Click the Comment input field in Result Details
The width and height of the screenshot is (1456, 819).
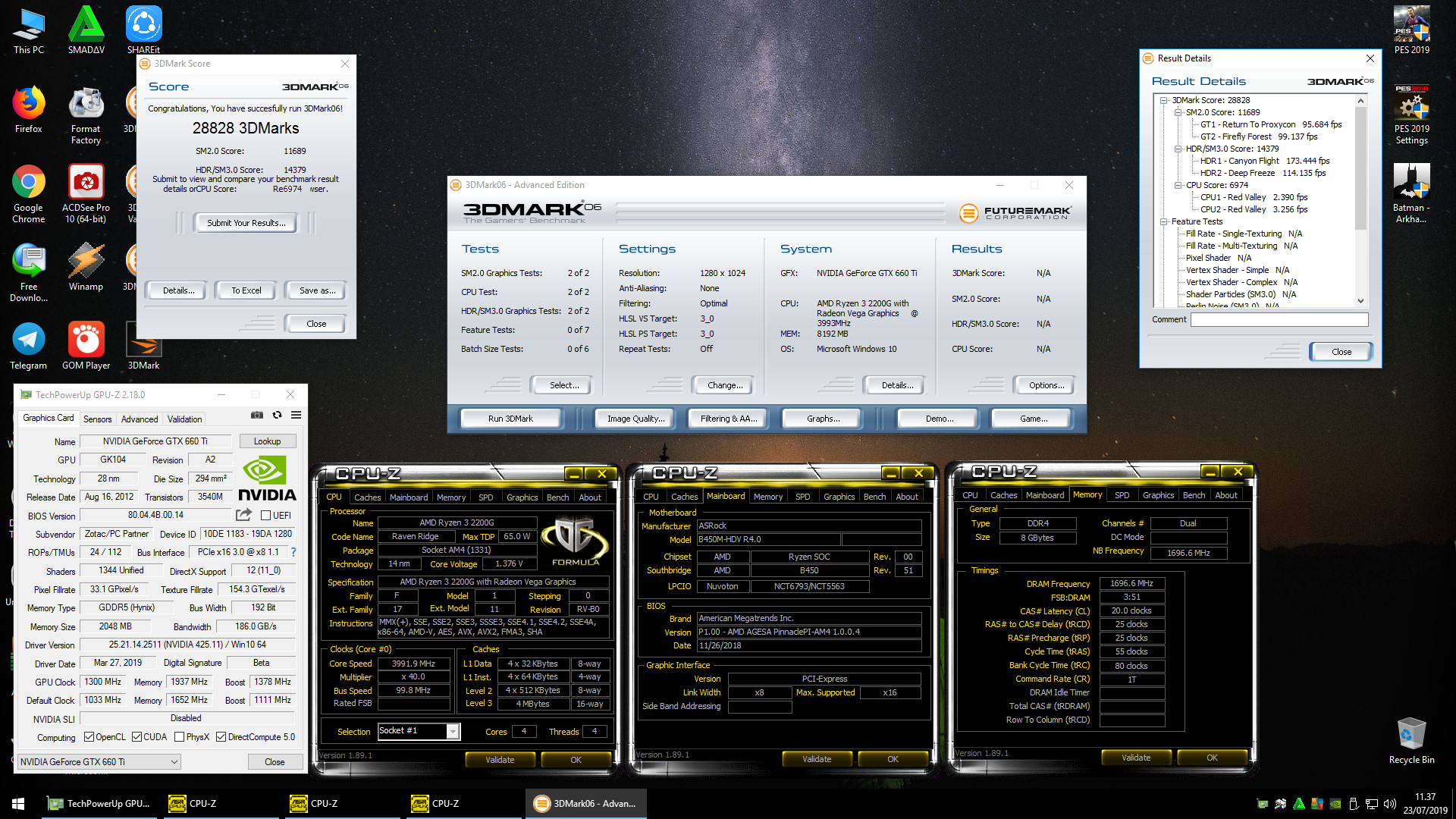click(1279, 319)
